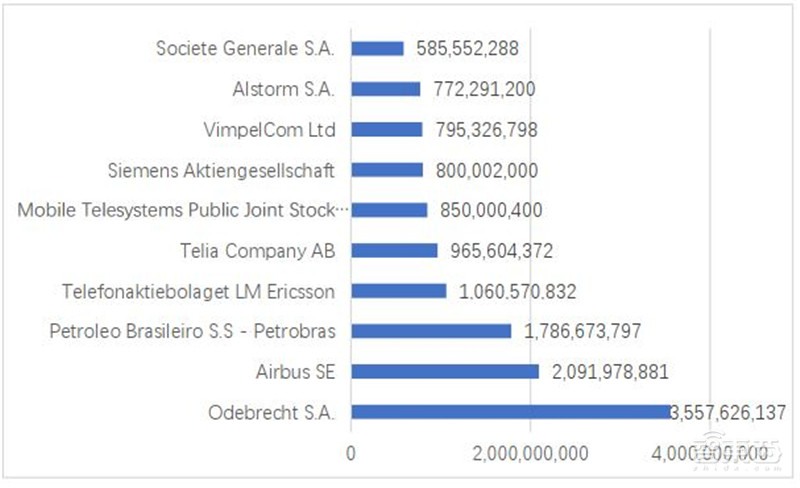Click the Odebrecht S.A. bar
Viewport: 800px width, 488px height.
(x=510, y=412)
